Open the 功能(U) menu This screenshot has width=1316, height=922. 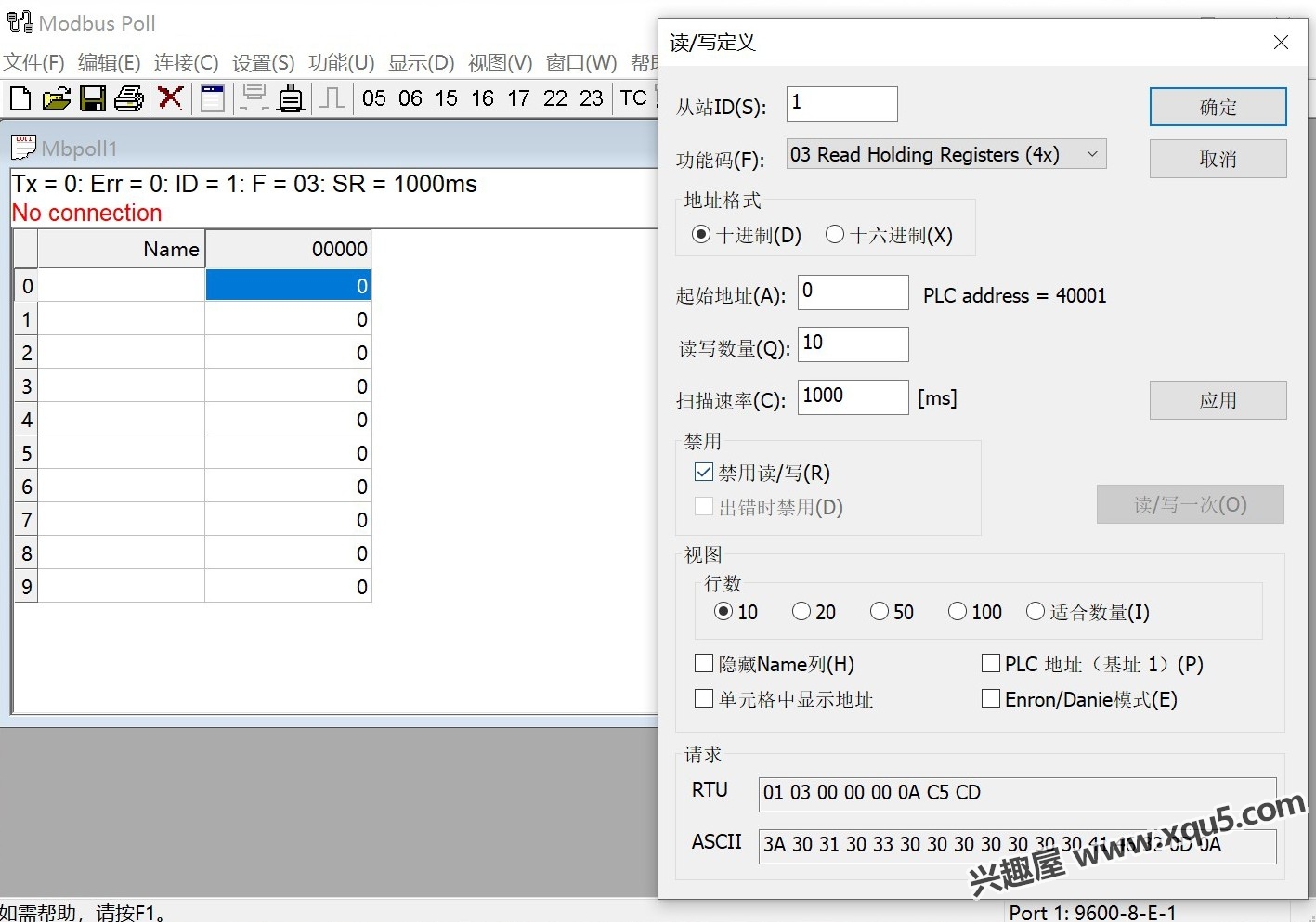(342, 62)
